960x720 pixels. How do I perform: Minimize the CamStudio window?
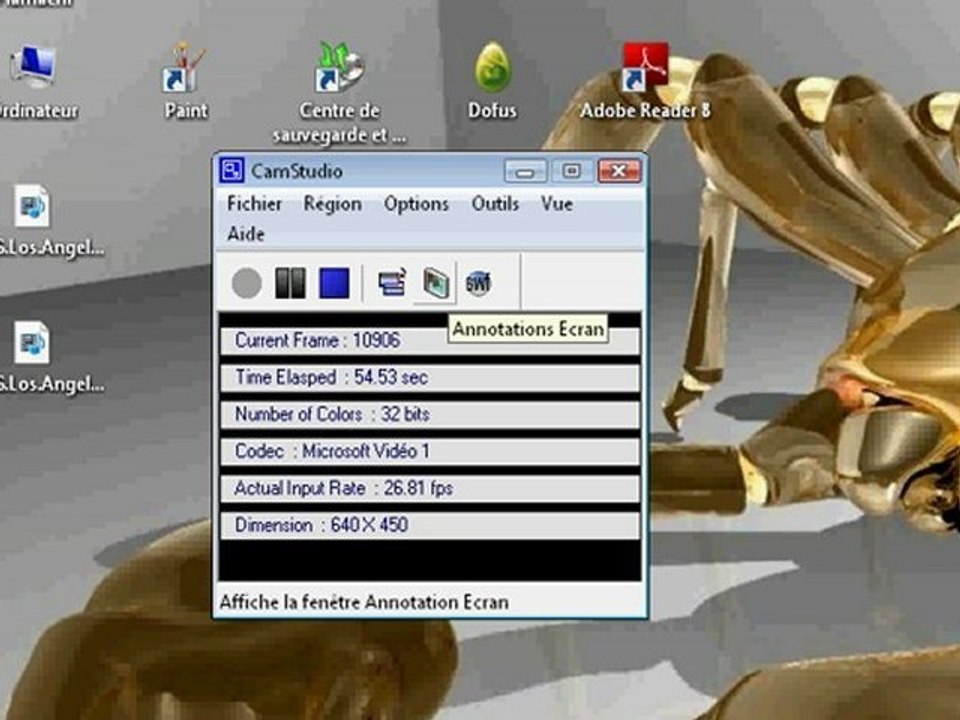(x=525, y=171)
